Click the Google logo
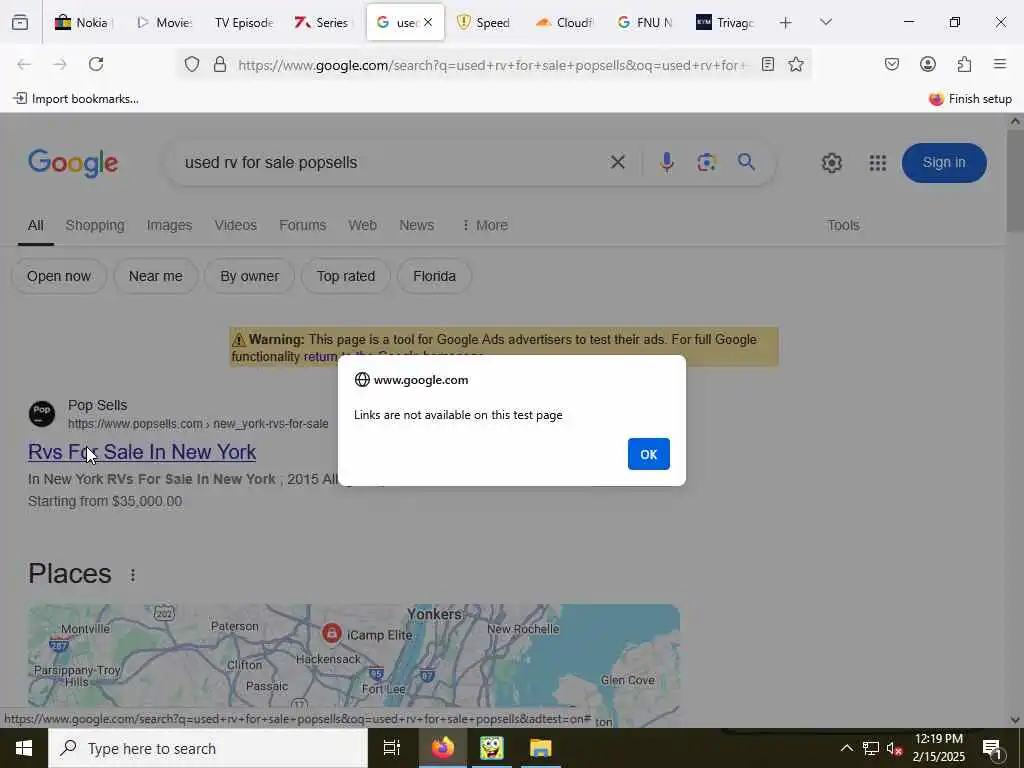The width and height of the screenshot is (1024, 768). (73, 163)
